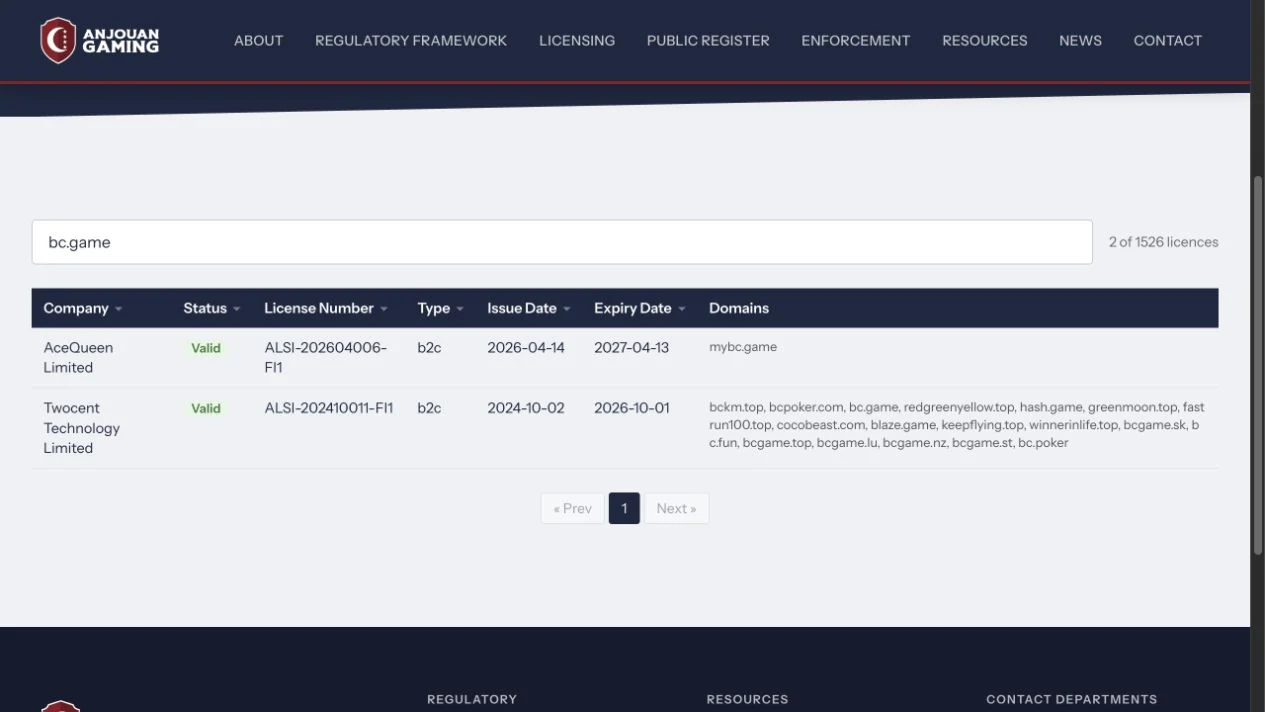The image size is (1265, 712).
Task: Click issue date 2026-04-14
Action: coord(526,348)
